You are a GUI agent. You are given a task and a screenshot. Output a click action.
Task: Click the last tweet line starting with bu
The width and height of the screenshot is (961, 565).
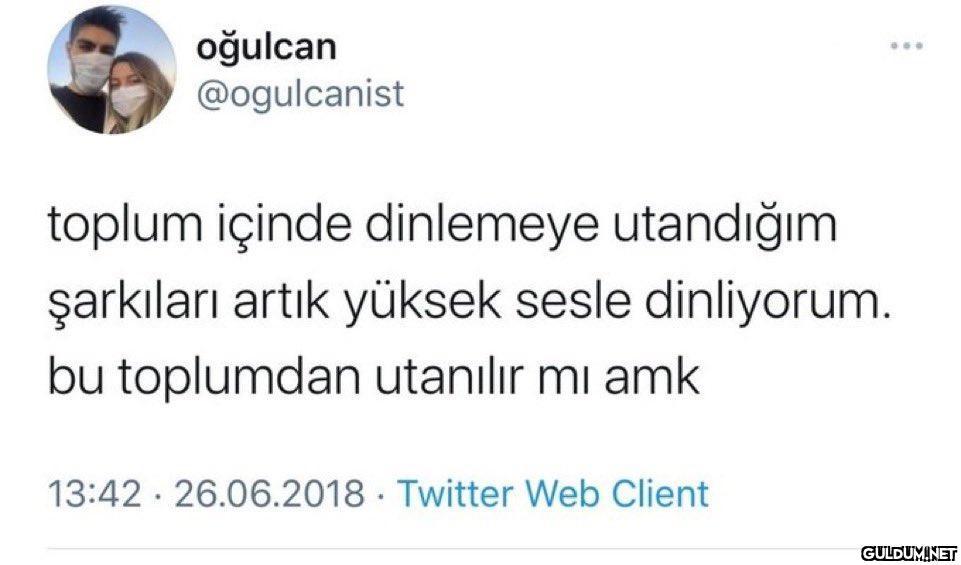[x=373, y=378]
